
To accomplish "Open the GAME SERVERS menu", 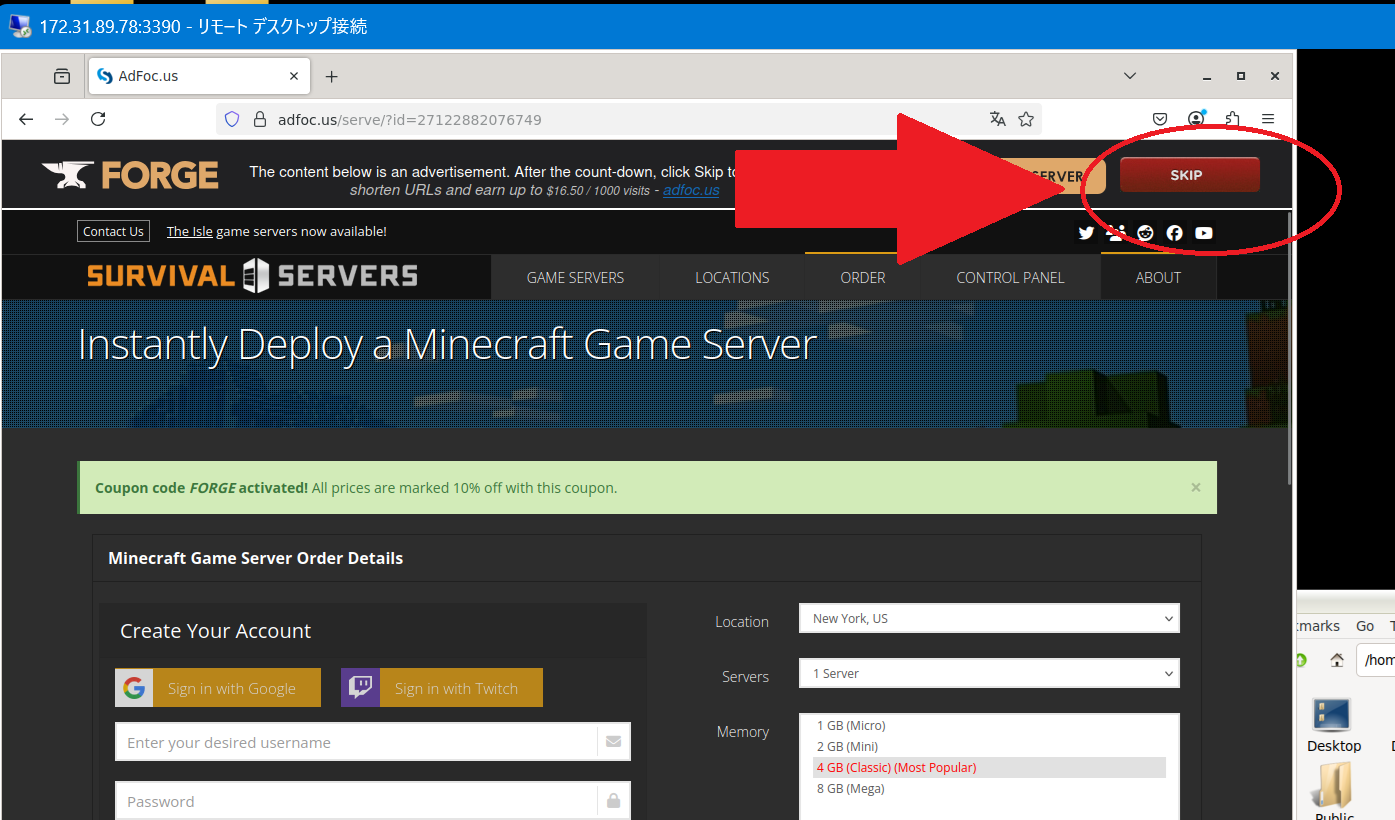I will 575,278.
